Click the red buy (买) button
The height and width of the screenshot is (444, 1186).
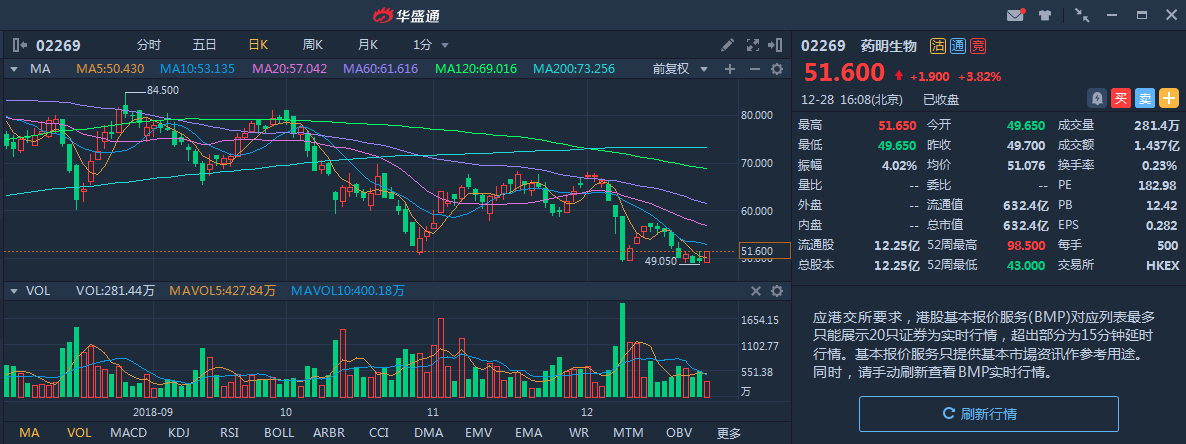[1121, 98]
